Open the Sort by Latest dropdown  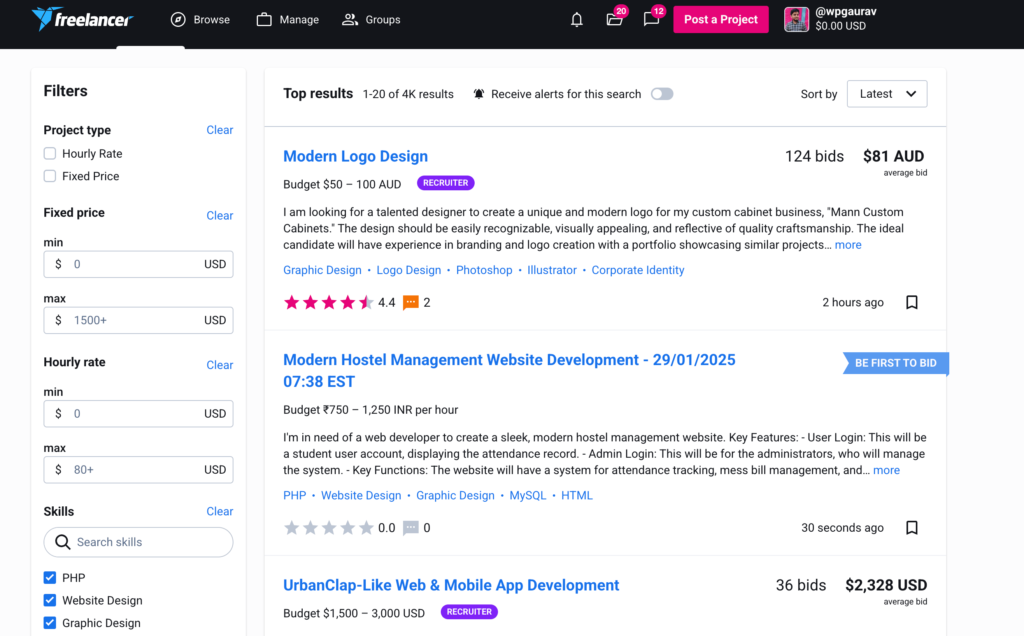point(886,94)
